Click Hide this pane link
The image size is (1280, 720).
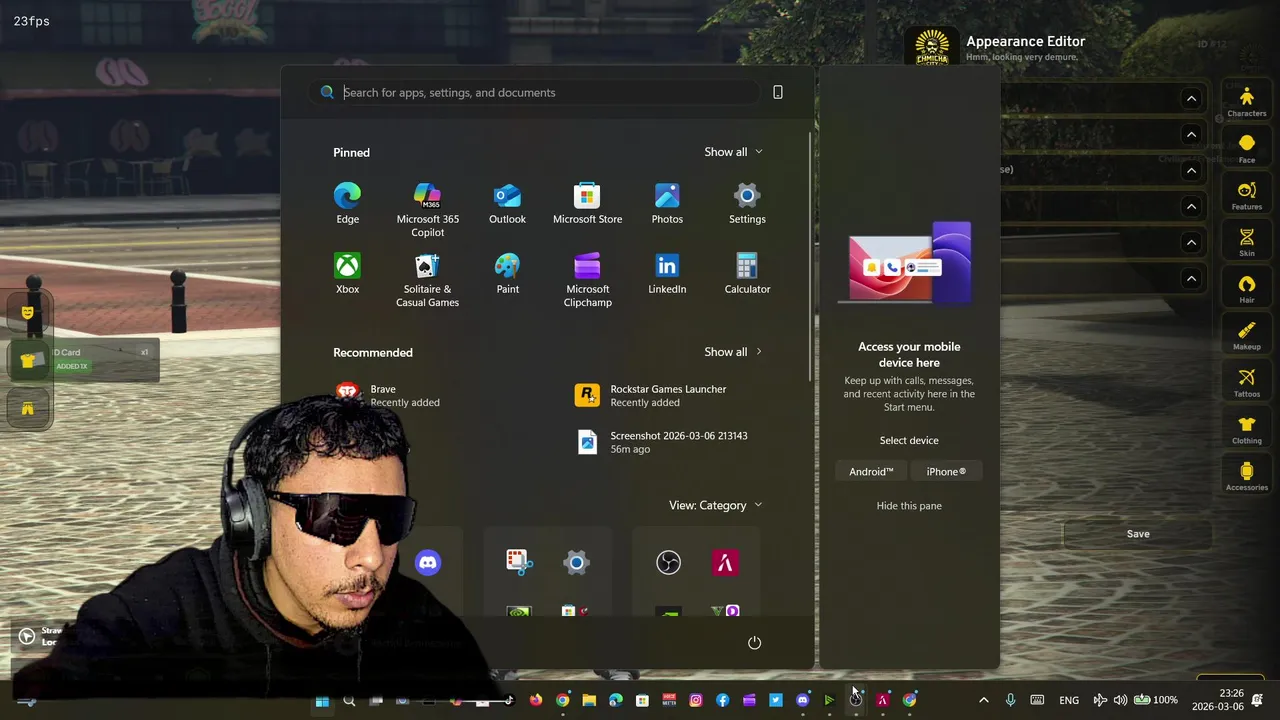pyautogui.click(x=909, y=506)
